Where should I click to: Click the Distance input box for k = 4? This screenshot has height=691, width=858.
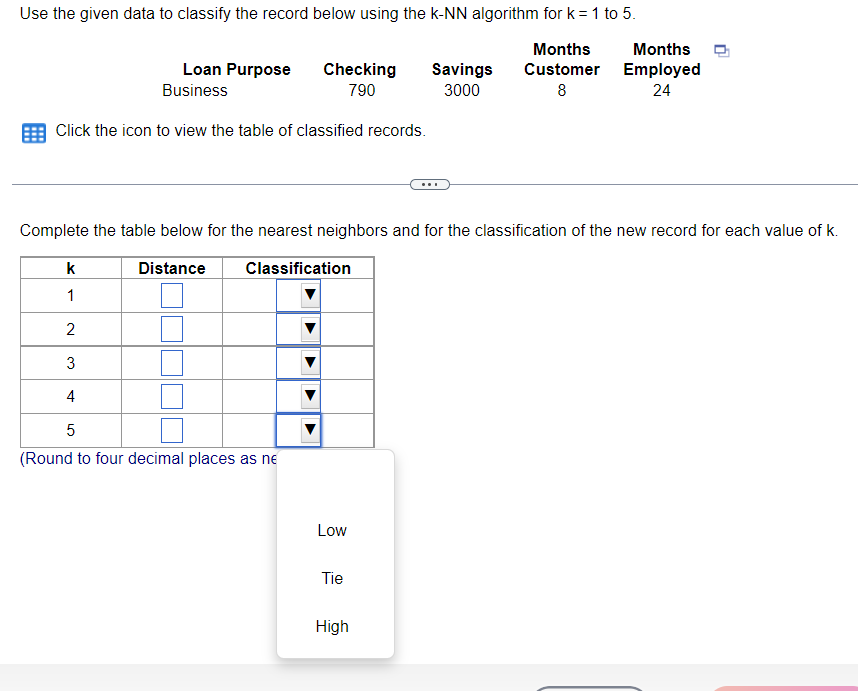pyautogui.click(x=171, y=396)
